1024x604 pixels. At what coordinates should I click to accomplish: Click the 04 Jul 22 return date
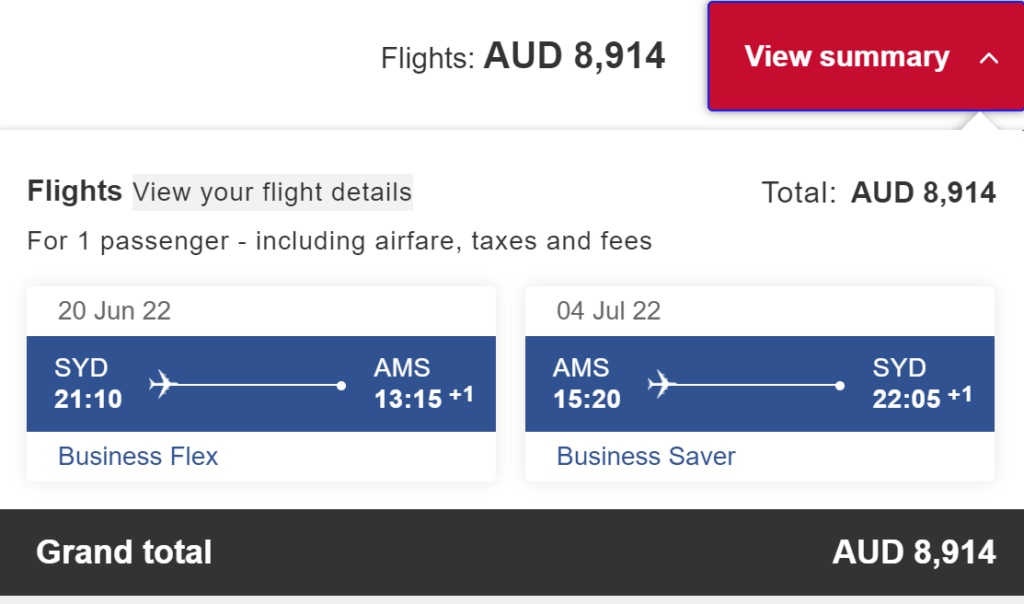tap(609, 311)
